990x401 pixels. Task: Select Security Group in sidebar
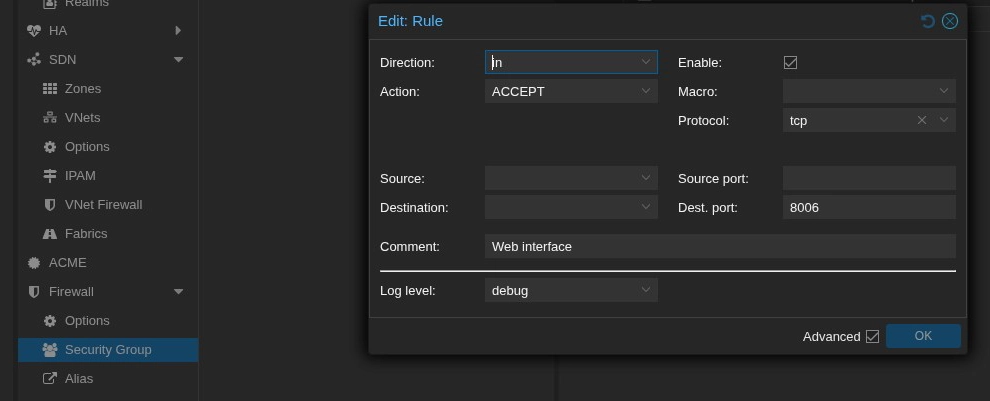coord(108,350)
